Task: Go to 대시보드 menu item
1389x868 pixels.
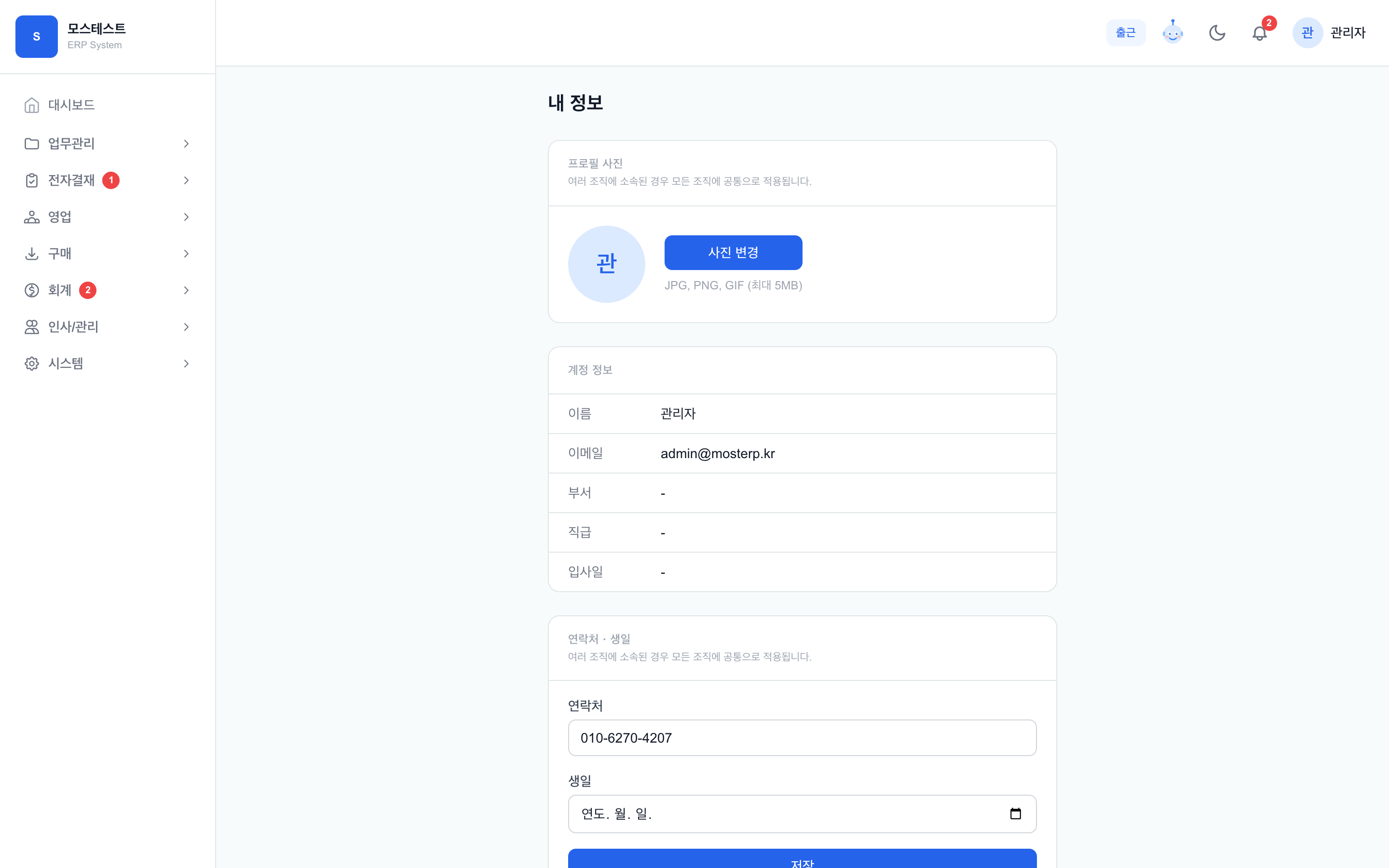Action: pyautogui.click(x=108, y=105)
